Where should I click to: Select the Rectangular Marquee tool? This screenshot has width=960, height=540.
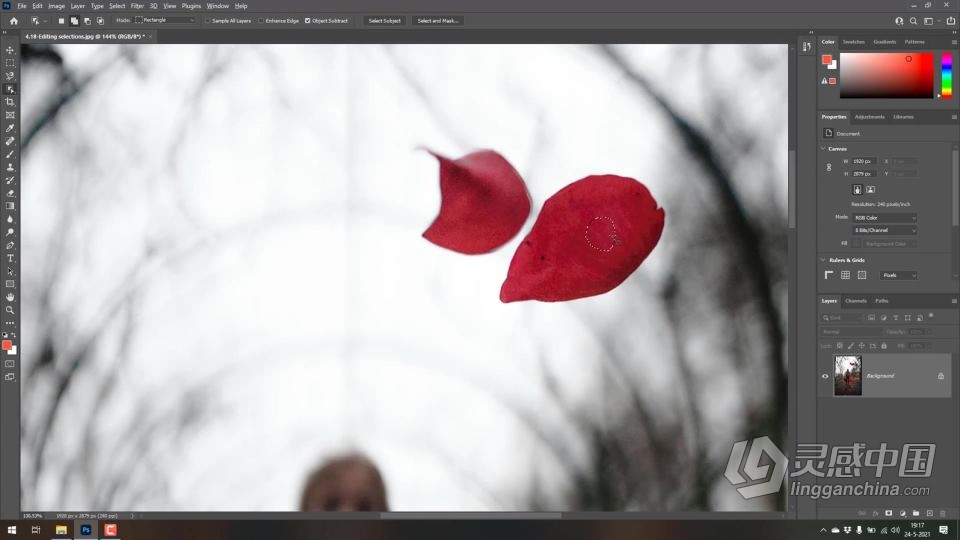[10, 63]
